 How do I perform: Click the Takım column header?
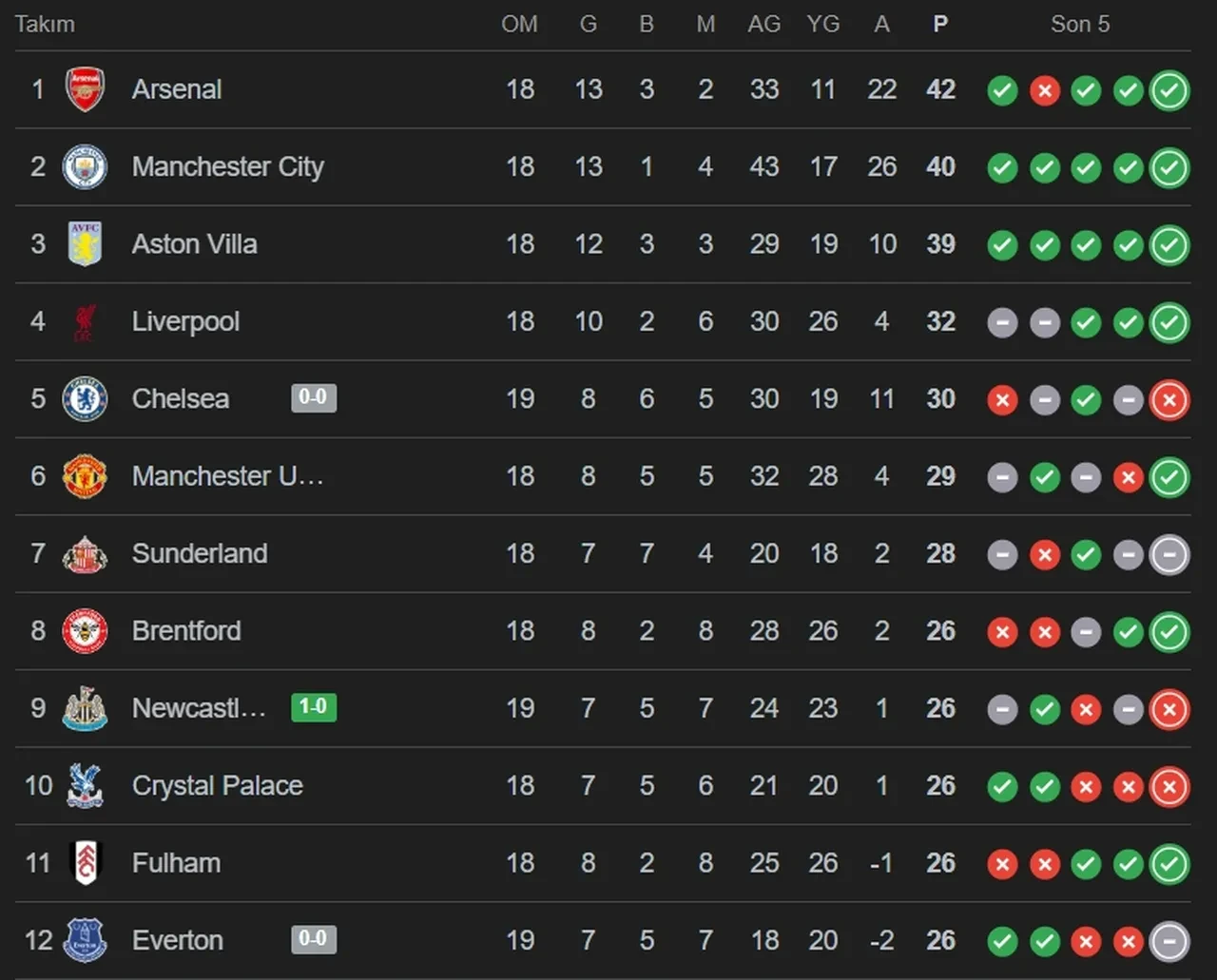coord(45,24)
